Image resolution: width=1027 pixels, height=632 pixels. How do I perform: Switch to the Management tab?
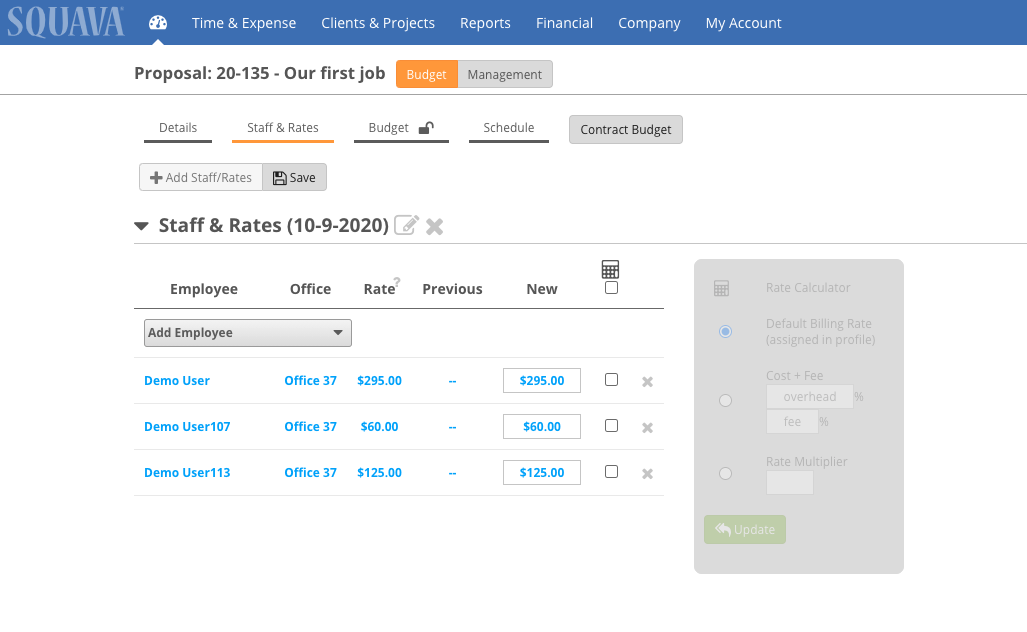504,74
